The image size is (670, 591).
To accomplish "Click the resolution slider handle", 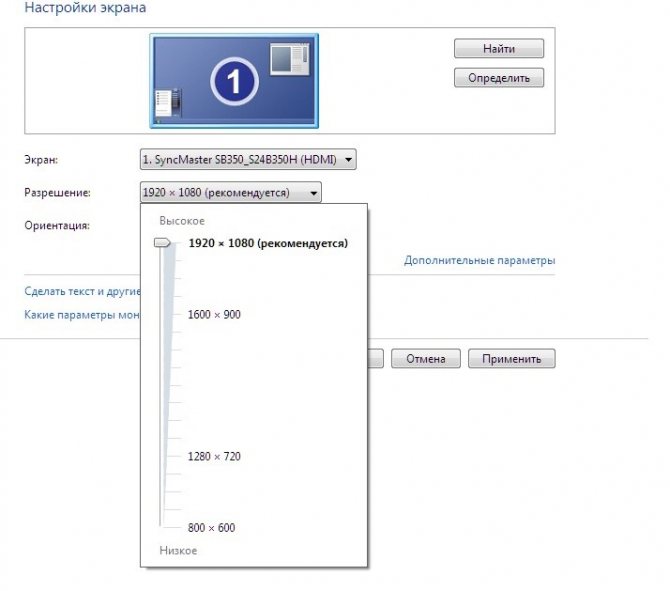I will (x=161, y=242).
